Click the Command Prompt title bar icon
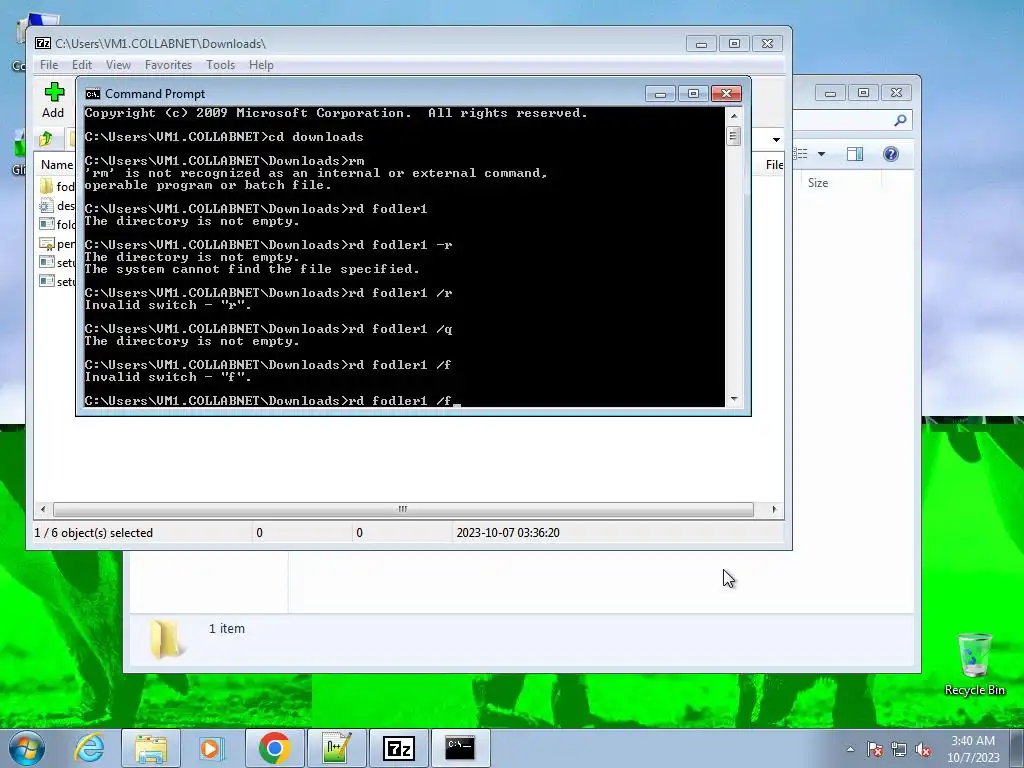The height and width of the screenshot is (768, 1024). (x=93, y=94)
